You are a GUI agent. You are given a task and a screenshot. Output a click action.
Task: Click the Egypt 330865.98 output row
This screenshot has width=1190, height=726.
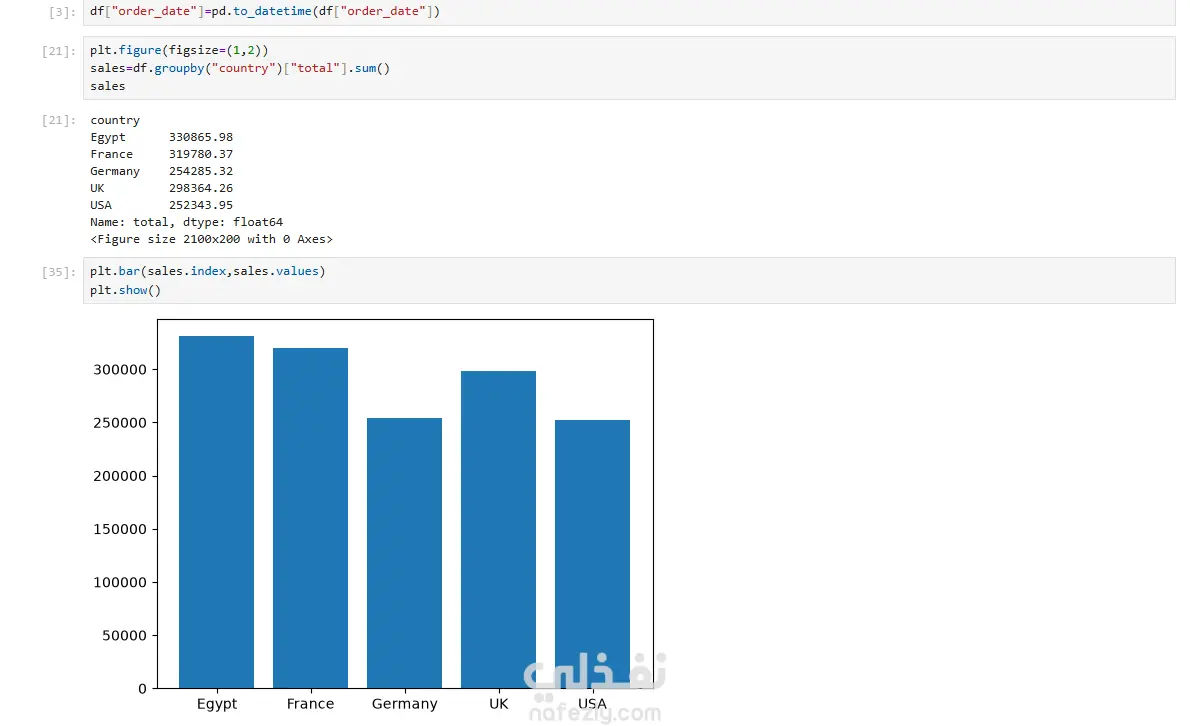click(x=162, y=137)
